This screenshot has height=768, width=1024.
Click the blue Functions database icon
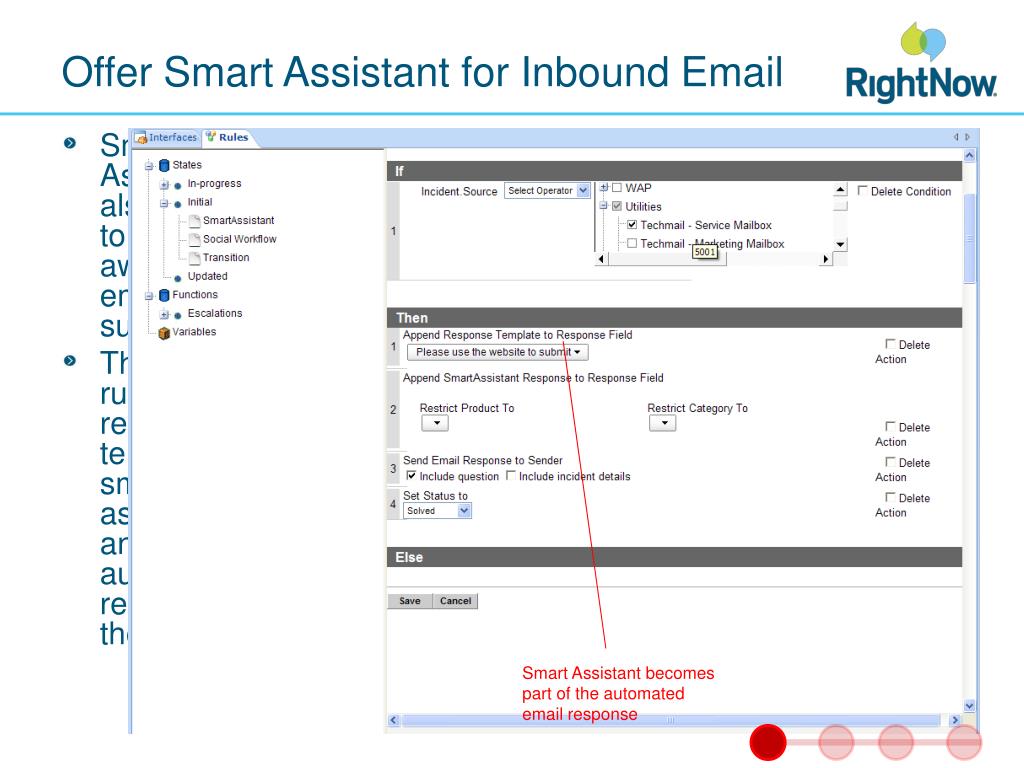164,295
